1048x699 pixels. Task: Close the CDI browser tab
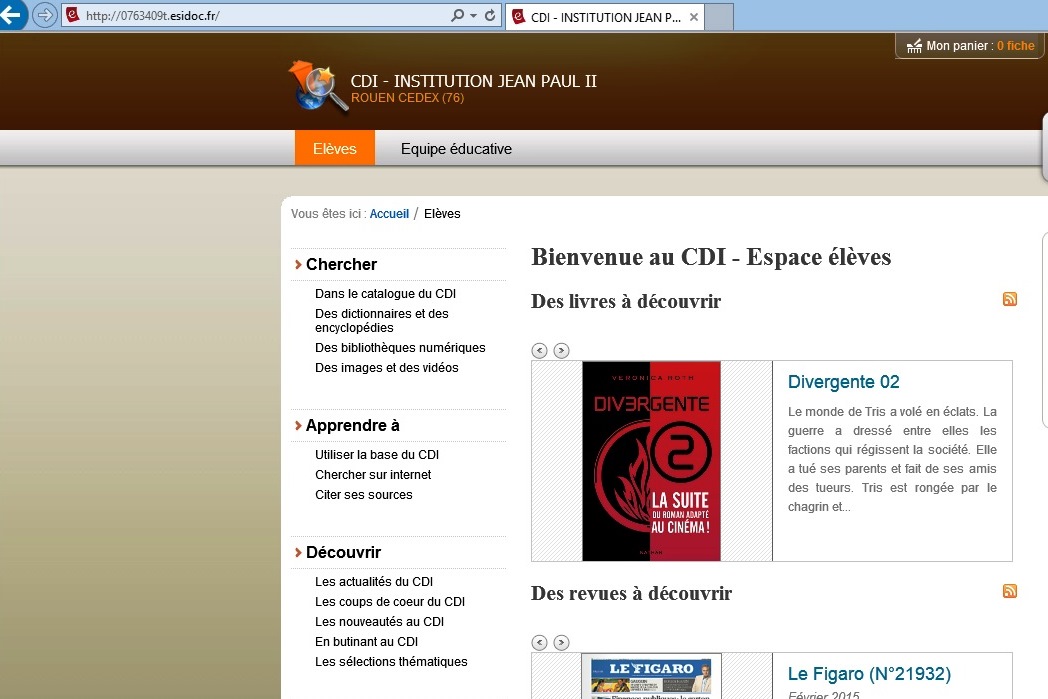click(x=694, y=17)
